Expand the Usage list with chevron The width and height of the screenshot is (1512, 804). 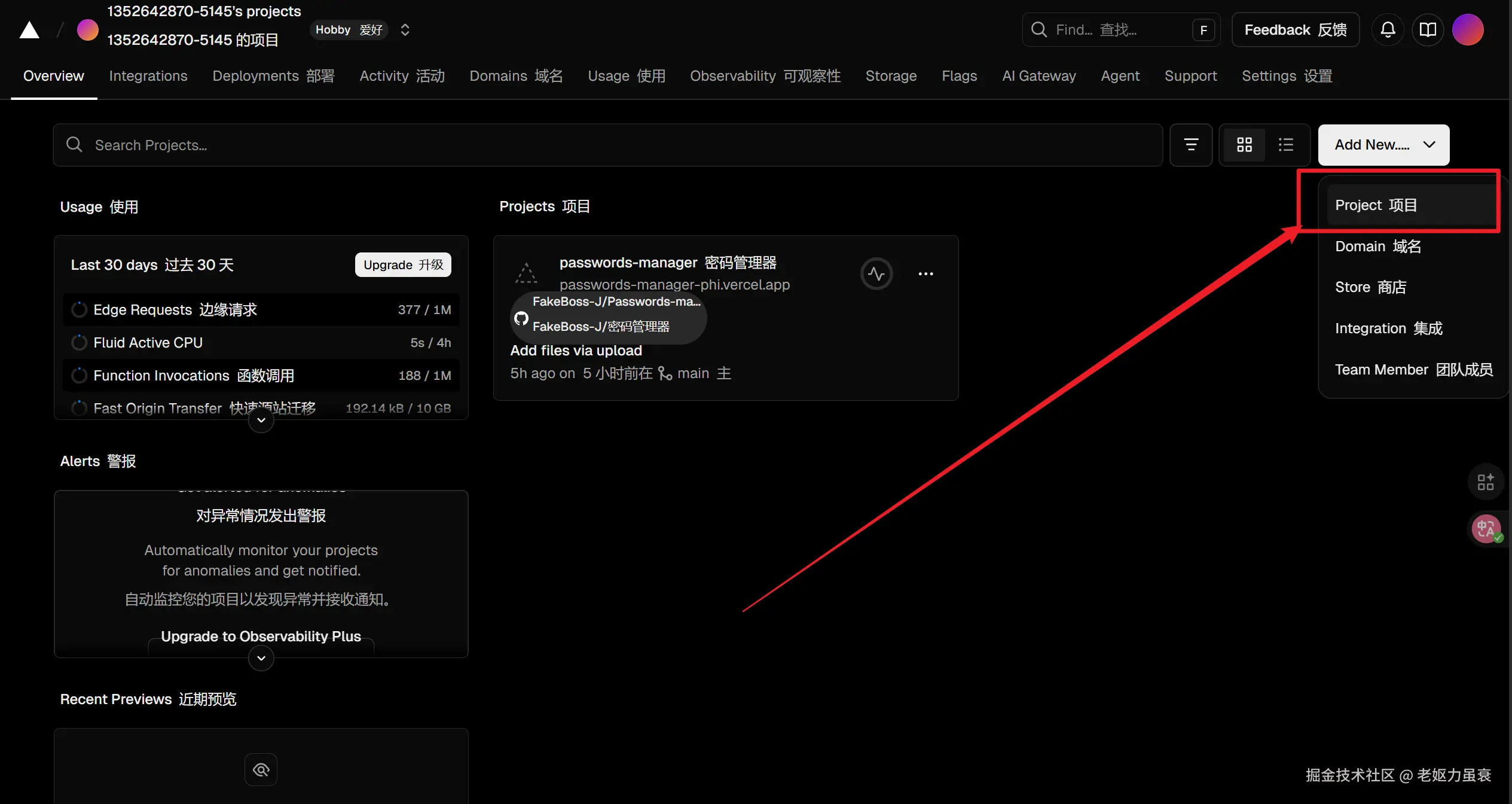[x=261, y=420]
